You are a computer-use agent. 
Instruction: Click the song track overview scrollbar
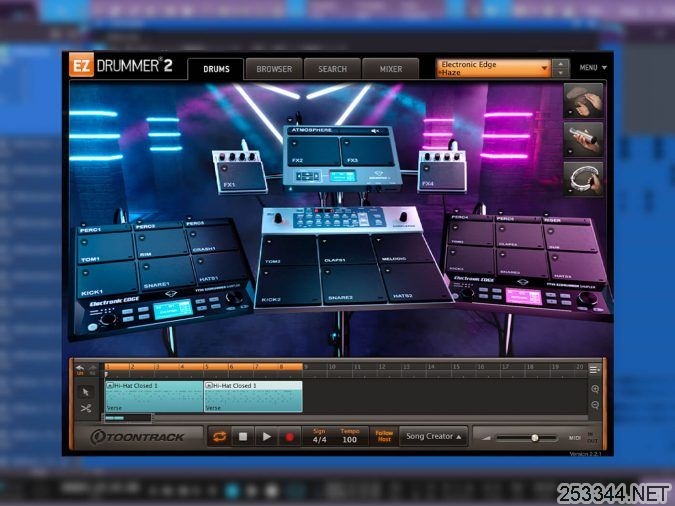127,418
